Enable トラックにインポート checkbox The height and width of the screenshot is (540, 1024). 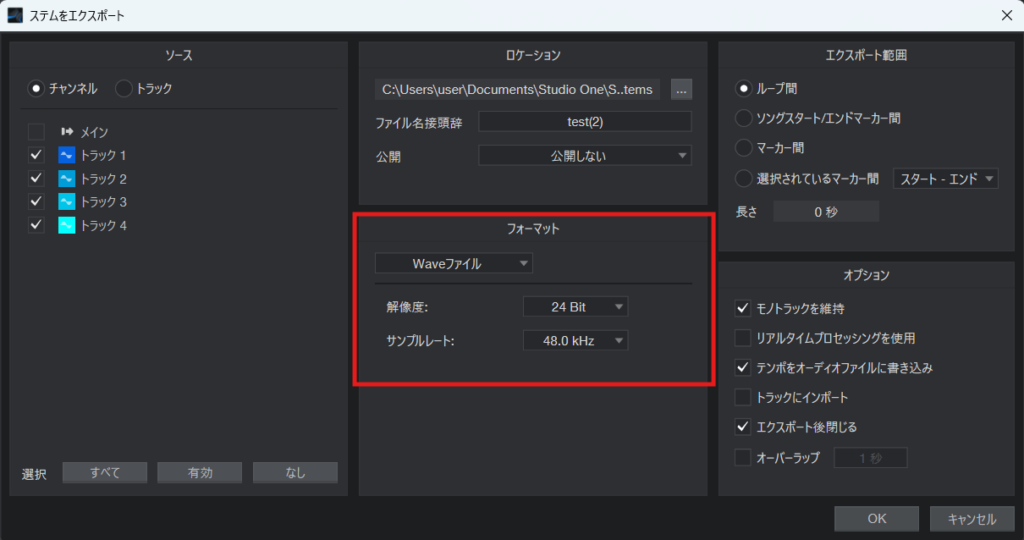tap(743, 397)
